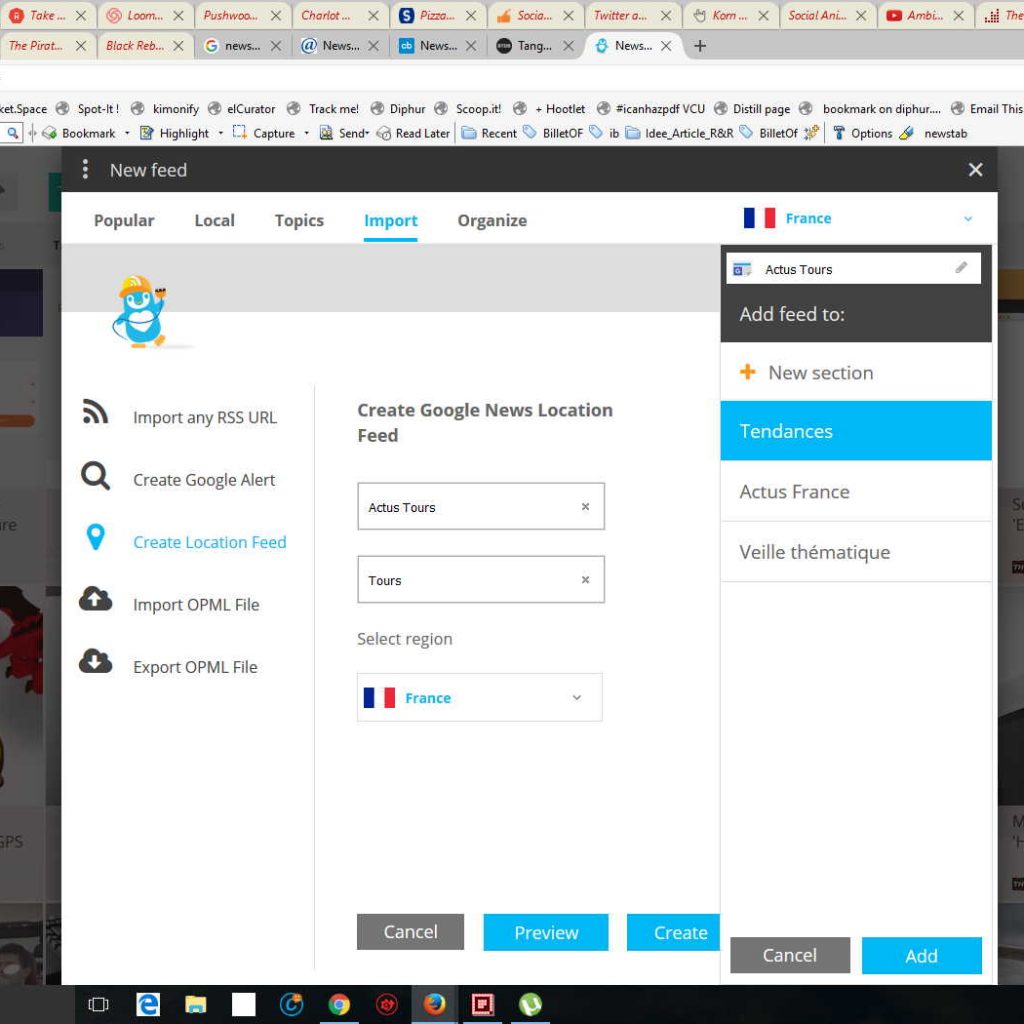Open uTorrent from the taskbar
Viewport: 1024px width, 1024px height.
point(530,1004)
